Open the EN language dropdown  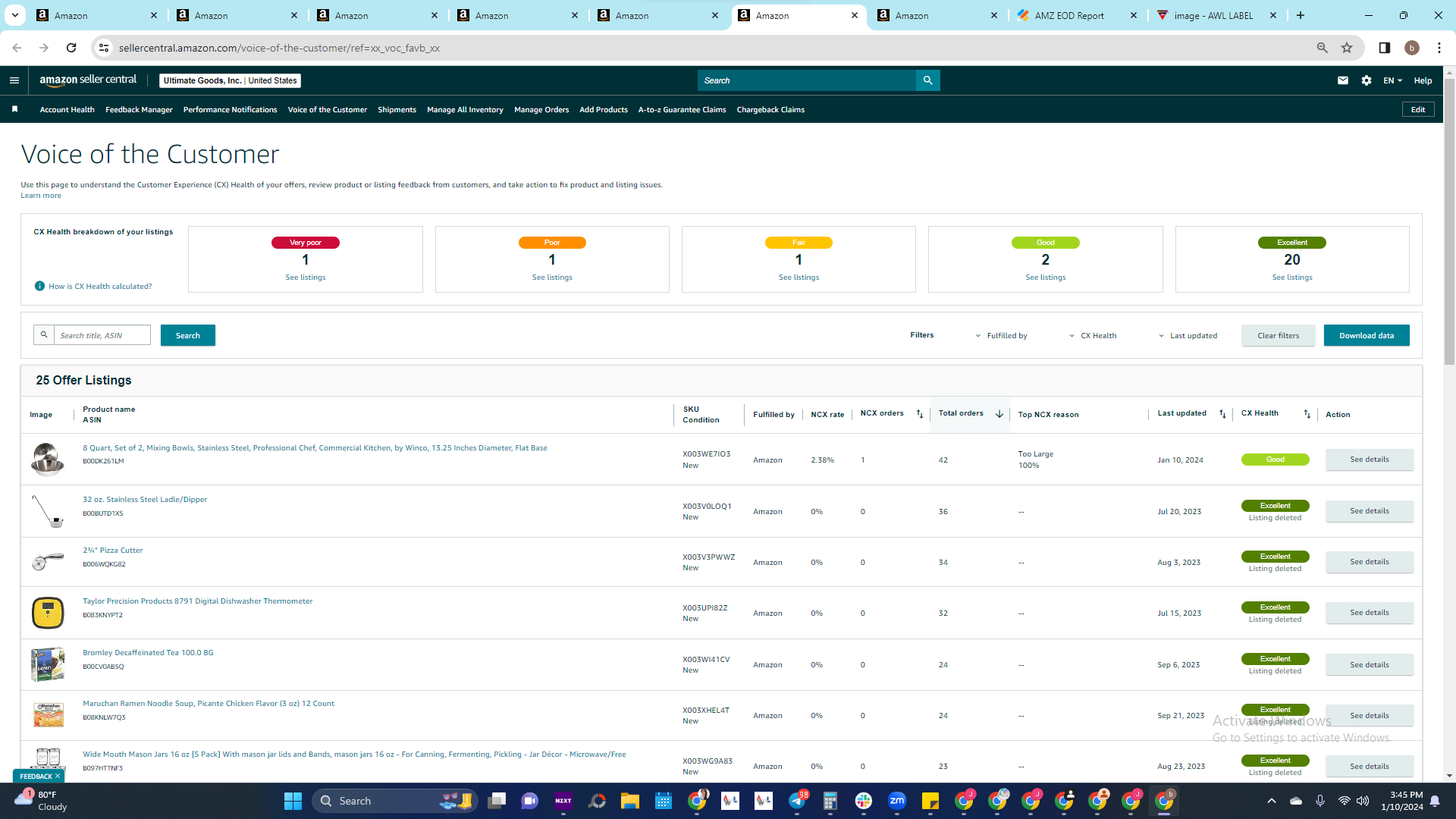click(x=1392, y=80)
